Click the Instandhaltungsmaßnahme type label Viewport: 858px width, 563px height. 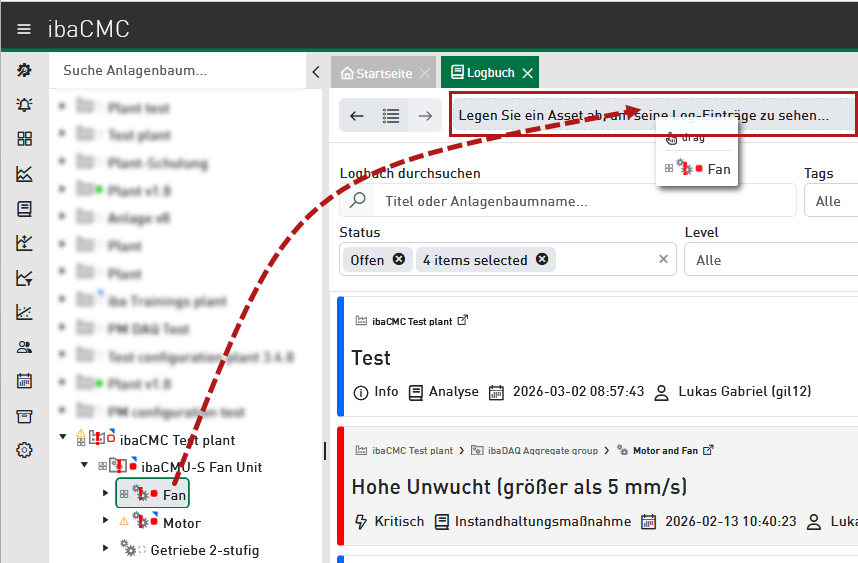543,521
